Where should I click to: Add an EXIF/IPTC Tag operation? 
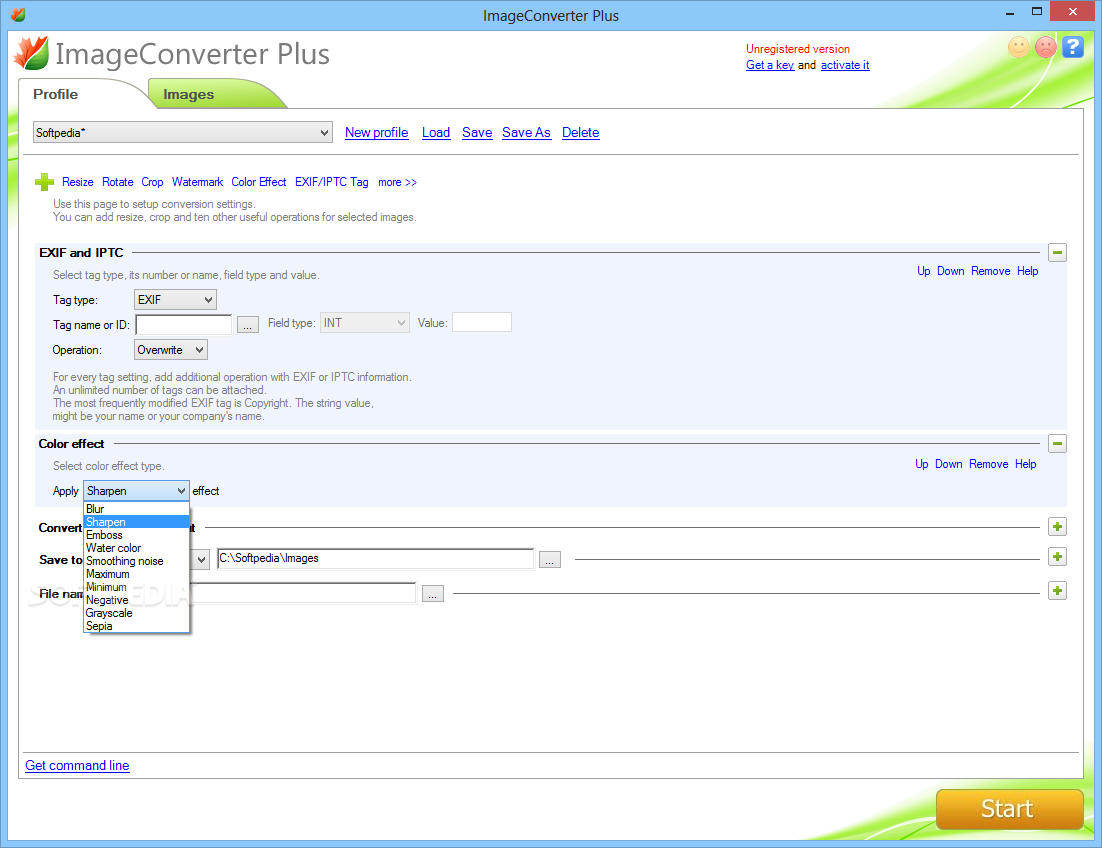point(332,182)
